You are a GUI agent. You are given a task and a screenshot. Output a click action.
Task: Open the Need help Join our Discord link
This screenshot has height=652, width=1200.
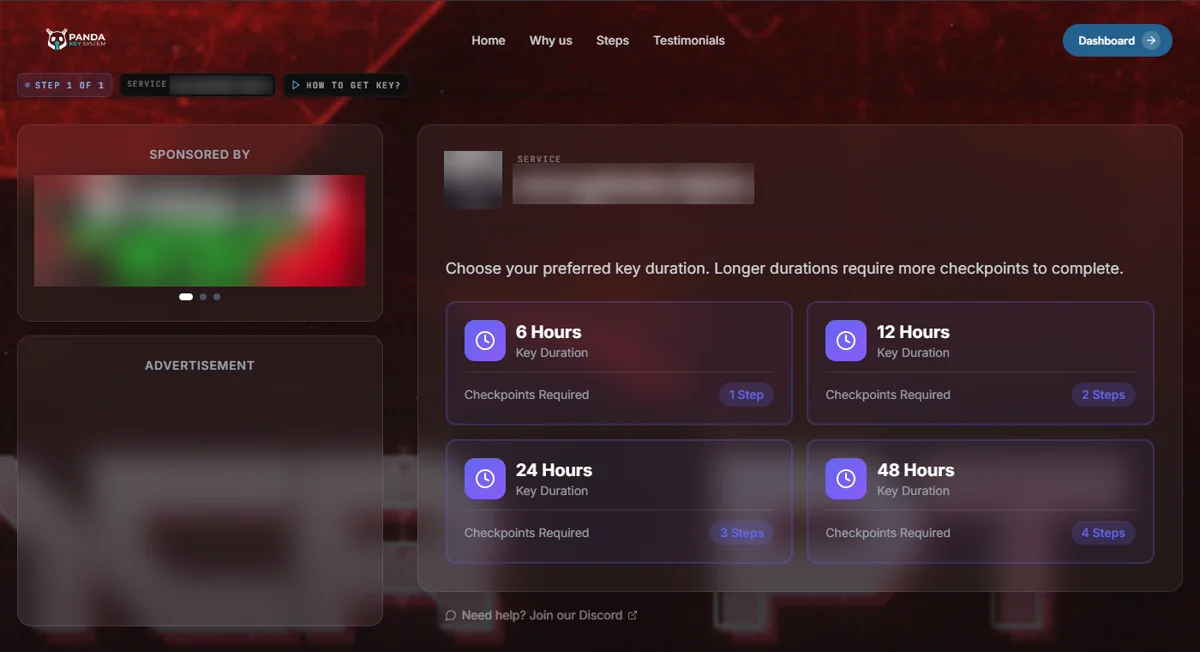click(541, 615)
